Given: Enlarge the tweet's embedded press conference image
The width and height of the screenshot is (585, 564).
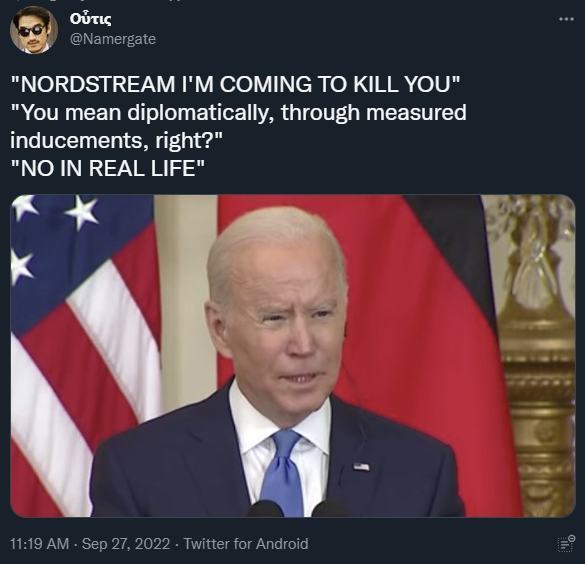Looking at the screenshot, I should [x=293, y=356].
